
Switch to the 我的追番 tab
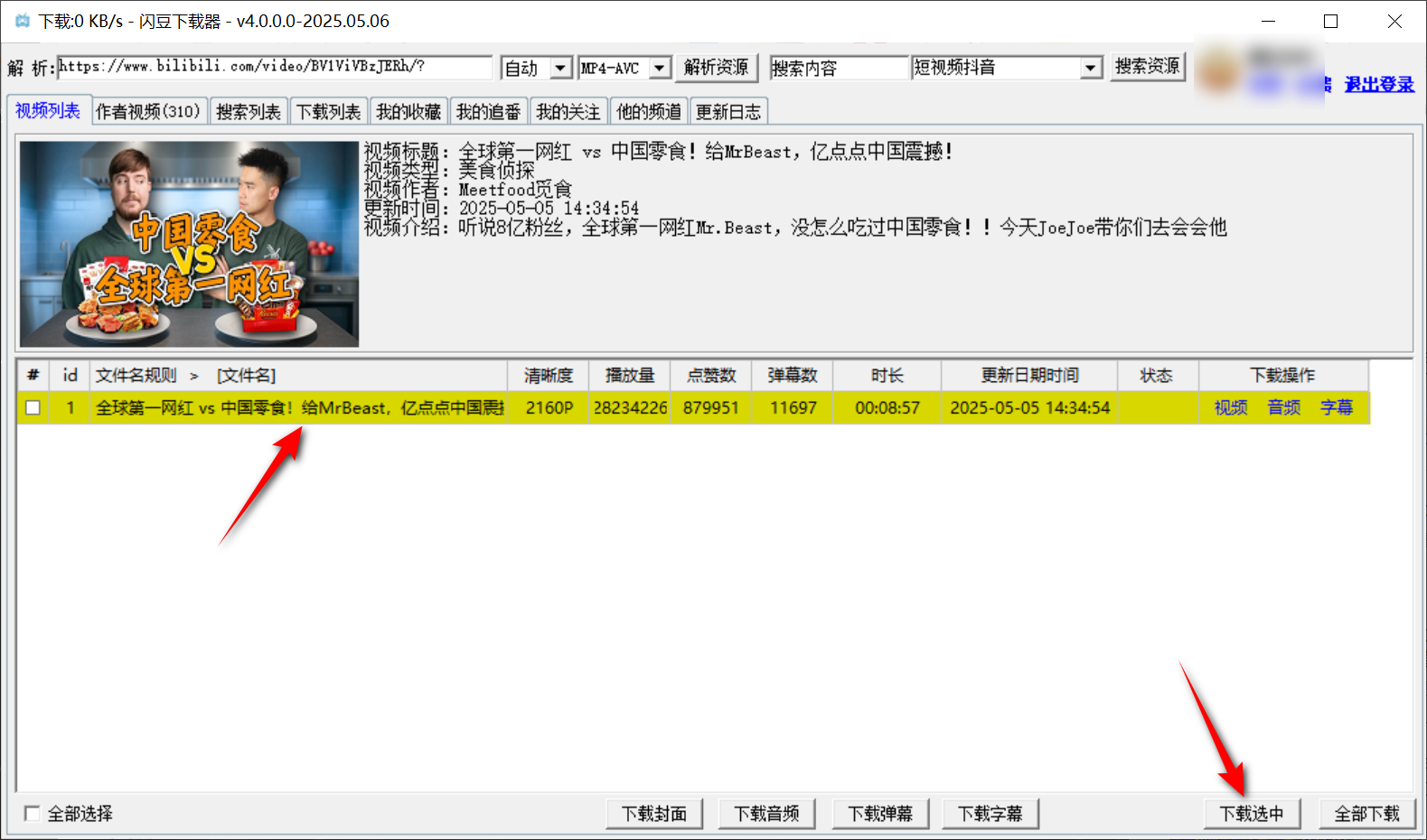(489, 111)
